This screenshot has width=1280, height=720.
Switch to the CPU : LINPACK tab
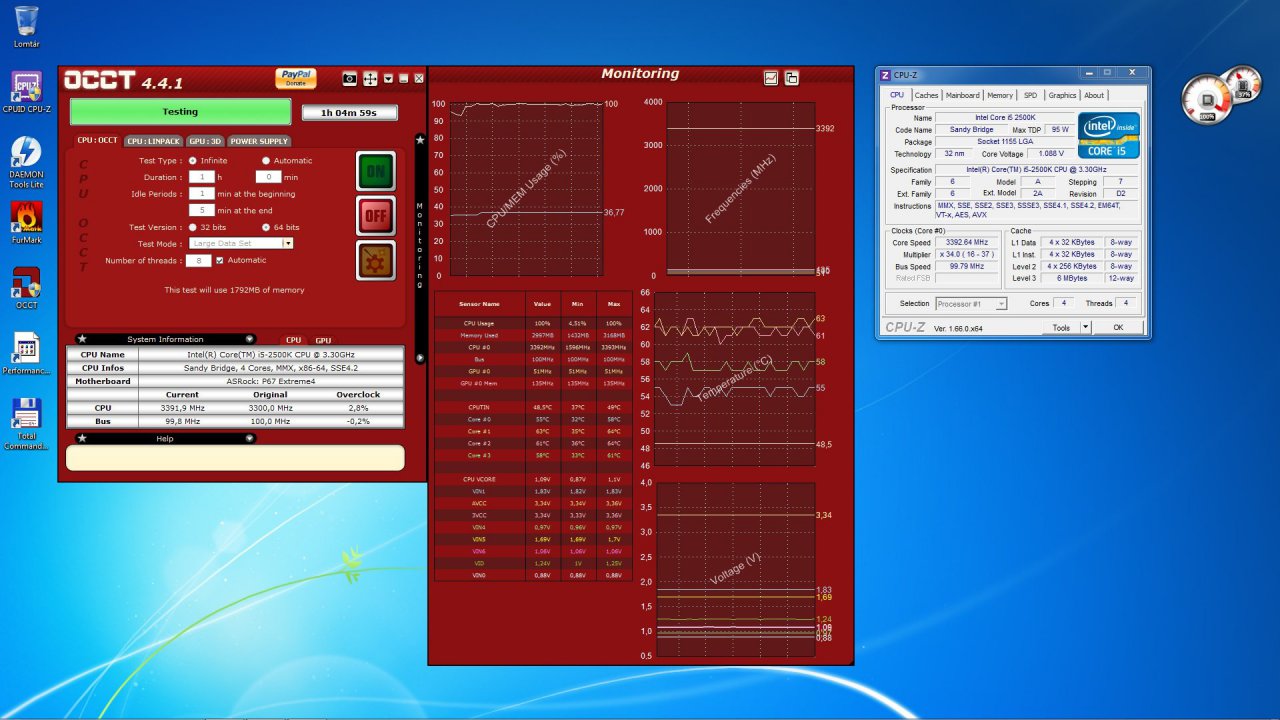pyautogui.click(x=153, y=141)
